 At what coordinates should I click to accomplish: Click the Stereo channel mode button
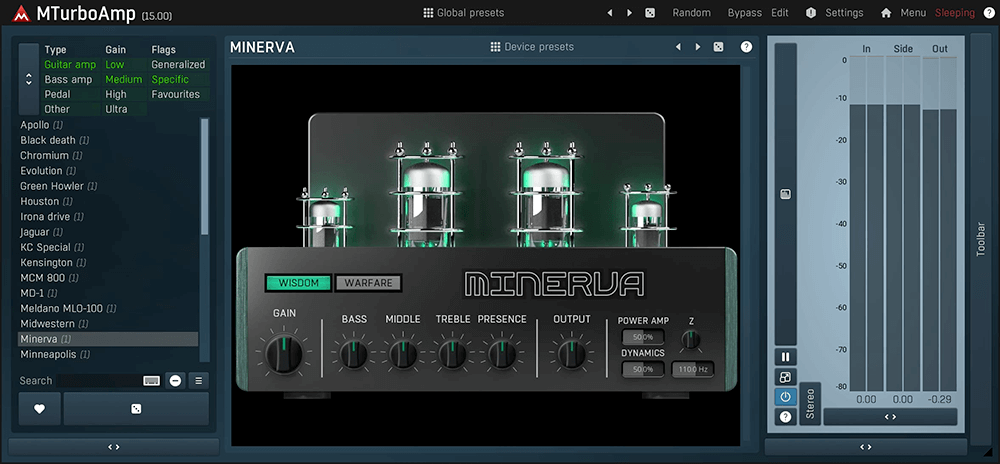point(810,404)
